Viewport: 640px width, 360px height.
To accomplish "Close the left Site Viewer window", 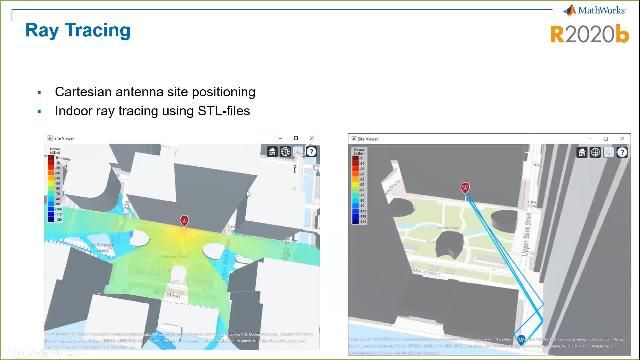I will tap(312, 138).
